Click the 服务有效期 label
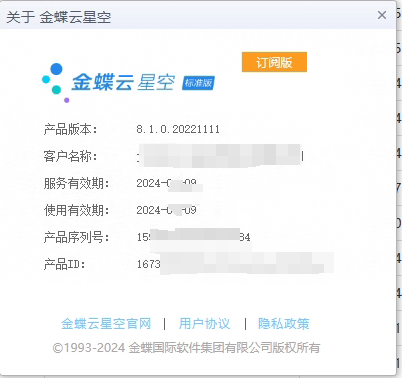 pyautogui.click(x=76, y=183)
